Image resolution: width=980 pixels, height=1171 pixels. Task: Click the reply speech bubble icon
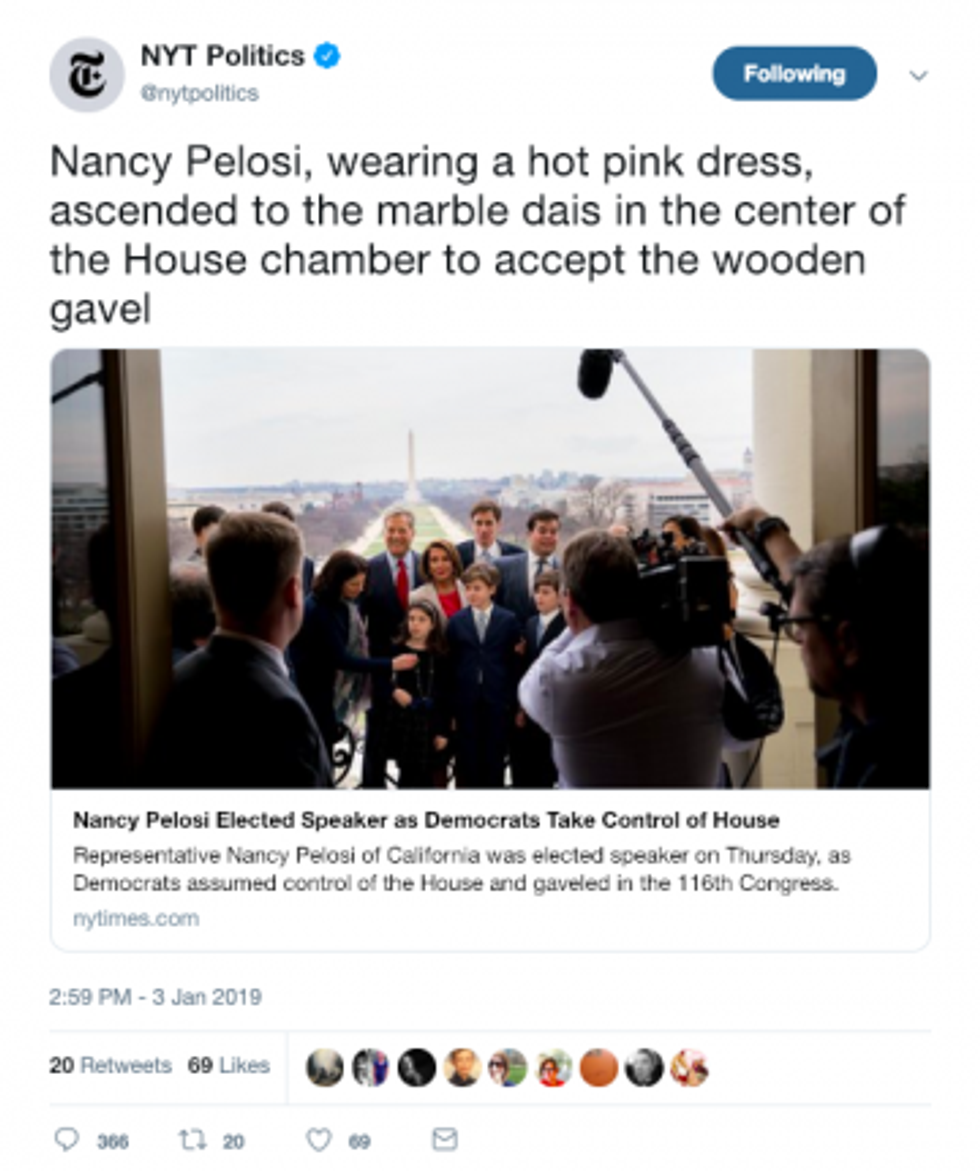(66, 1139)
